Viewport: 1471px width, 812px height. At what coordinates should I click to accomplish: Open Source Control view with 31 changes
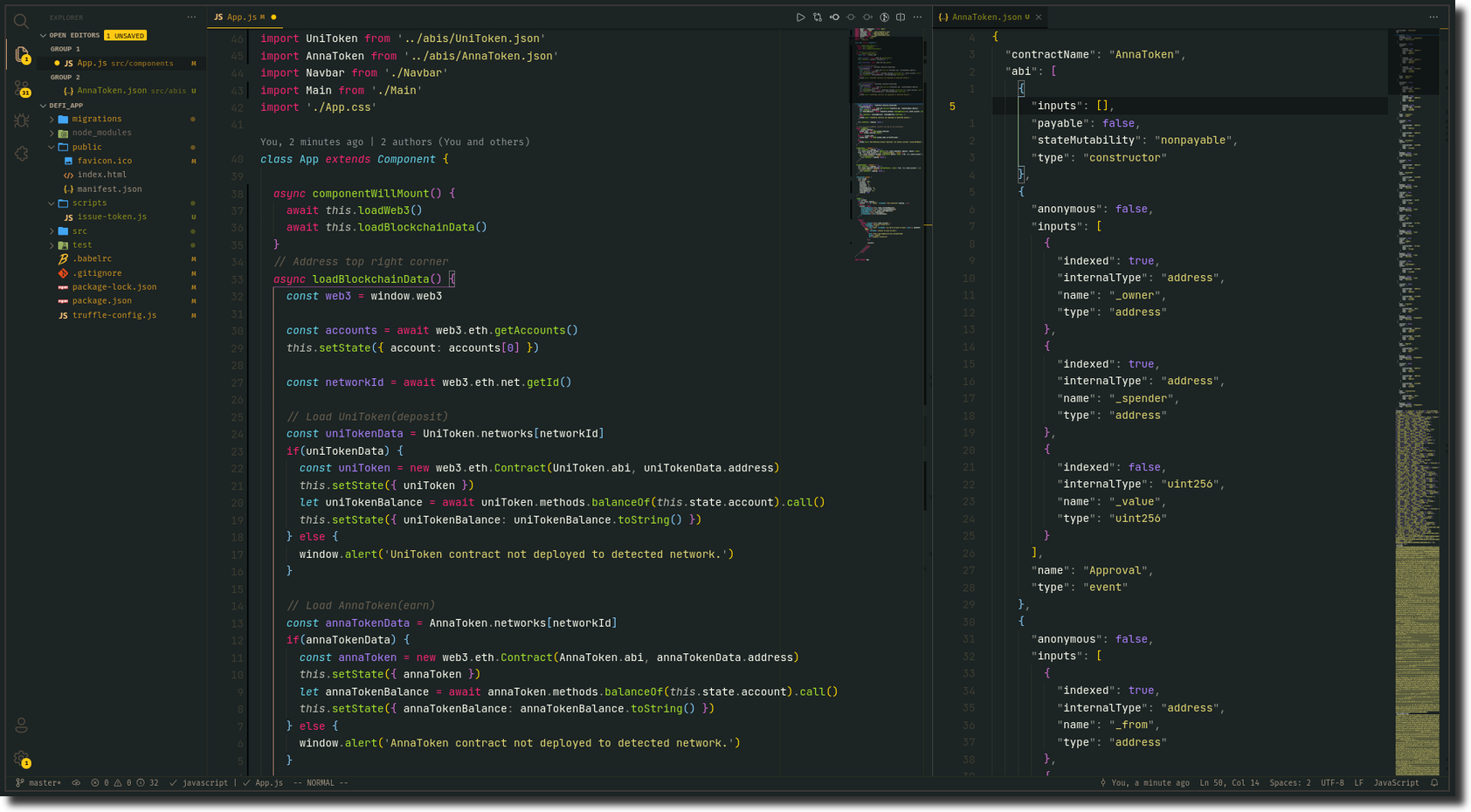(22, 88)
